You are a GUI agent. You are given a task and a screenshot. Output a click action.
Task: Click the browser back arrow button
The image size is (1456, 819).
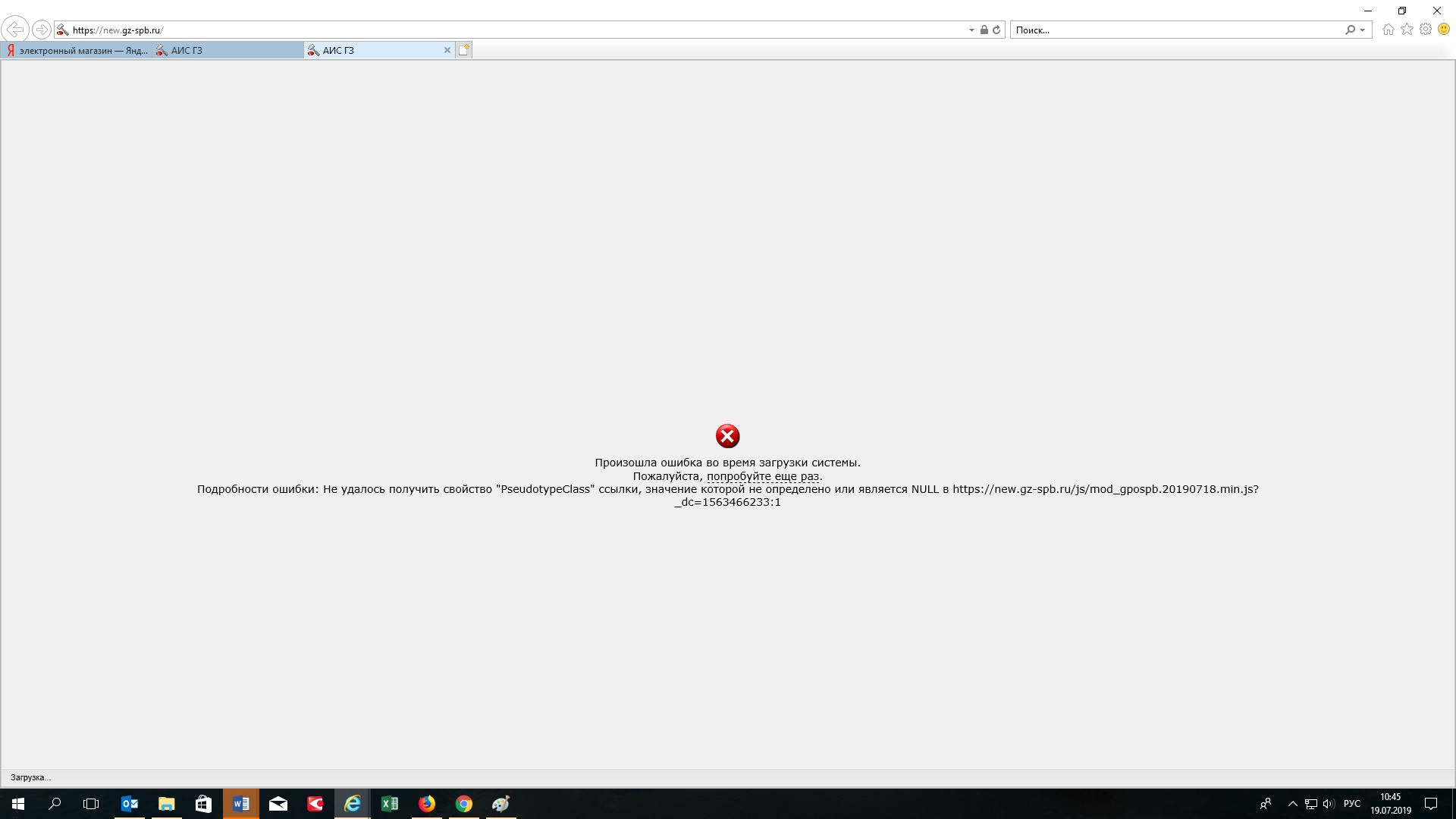coord(14,30)
